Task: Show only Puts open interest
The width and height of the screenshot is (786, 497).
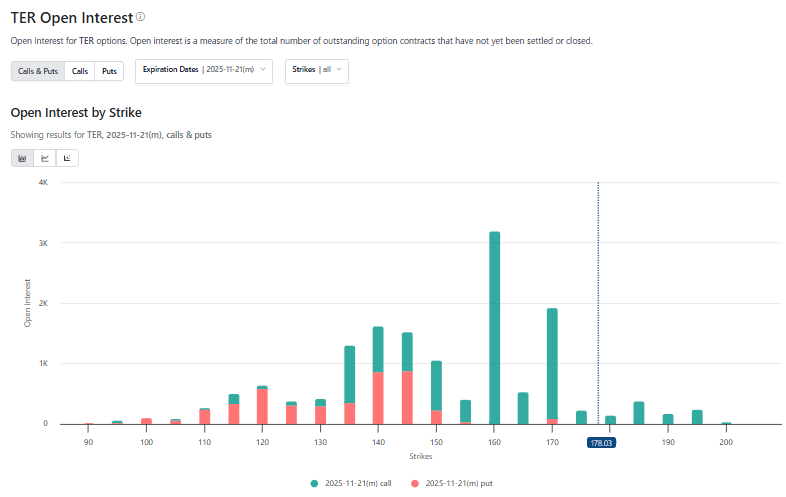Action: (110, 71)
